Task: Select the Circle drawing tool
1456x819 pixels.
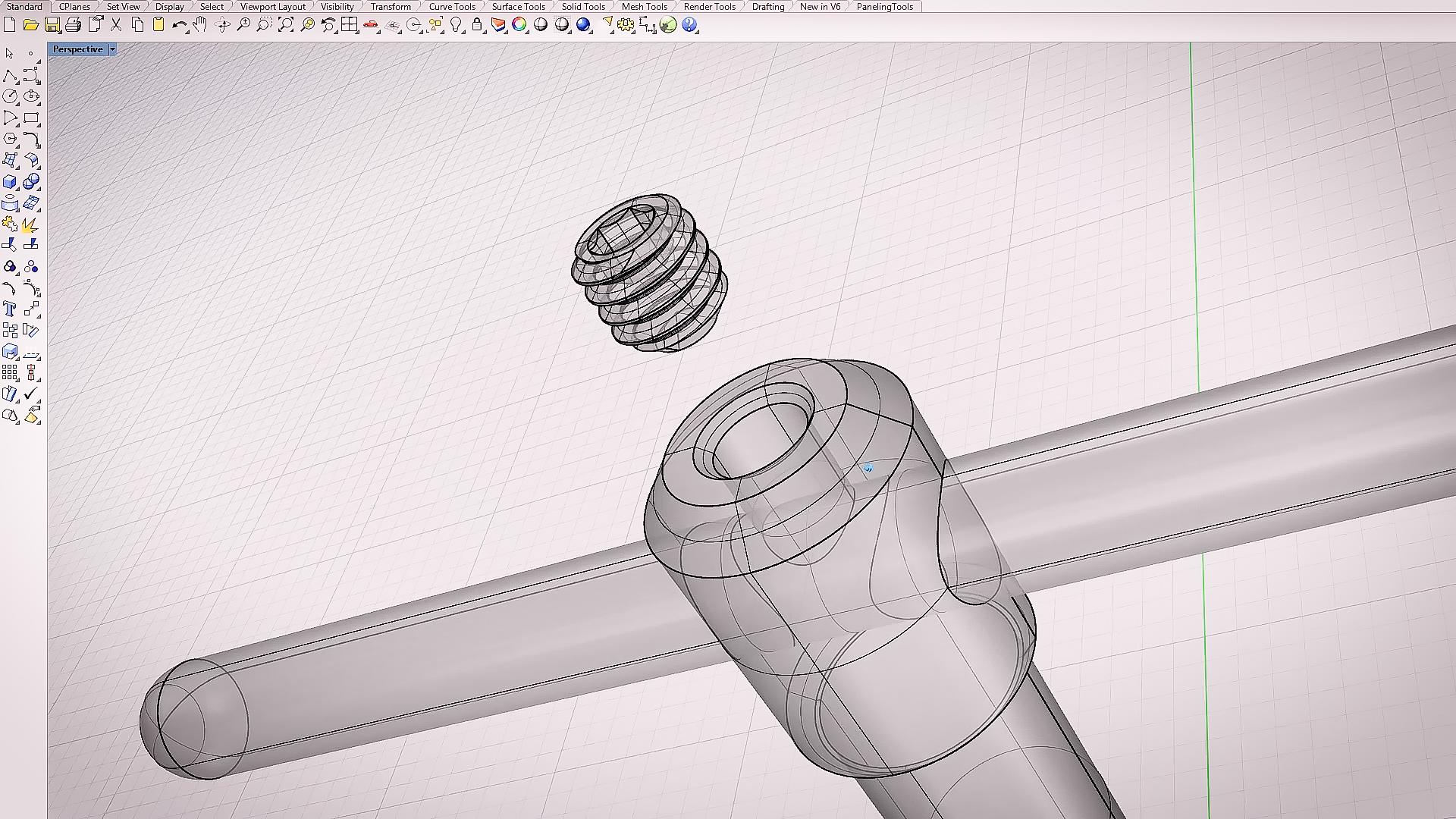Action: 10,96
